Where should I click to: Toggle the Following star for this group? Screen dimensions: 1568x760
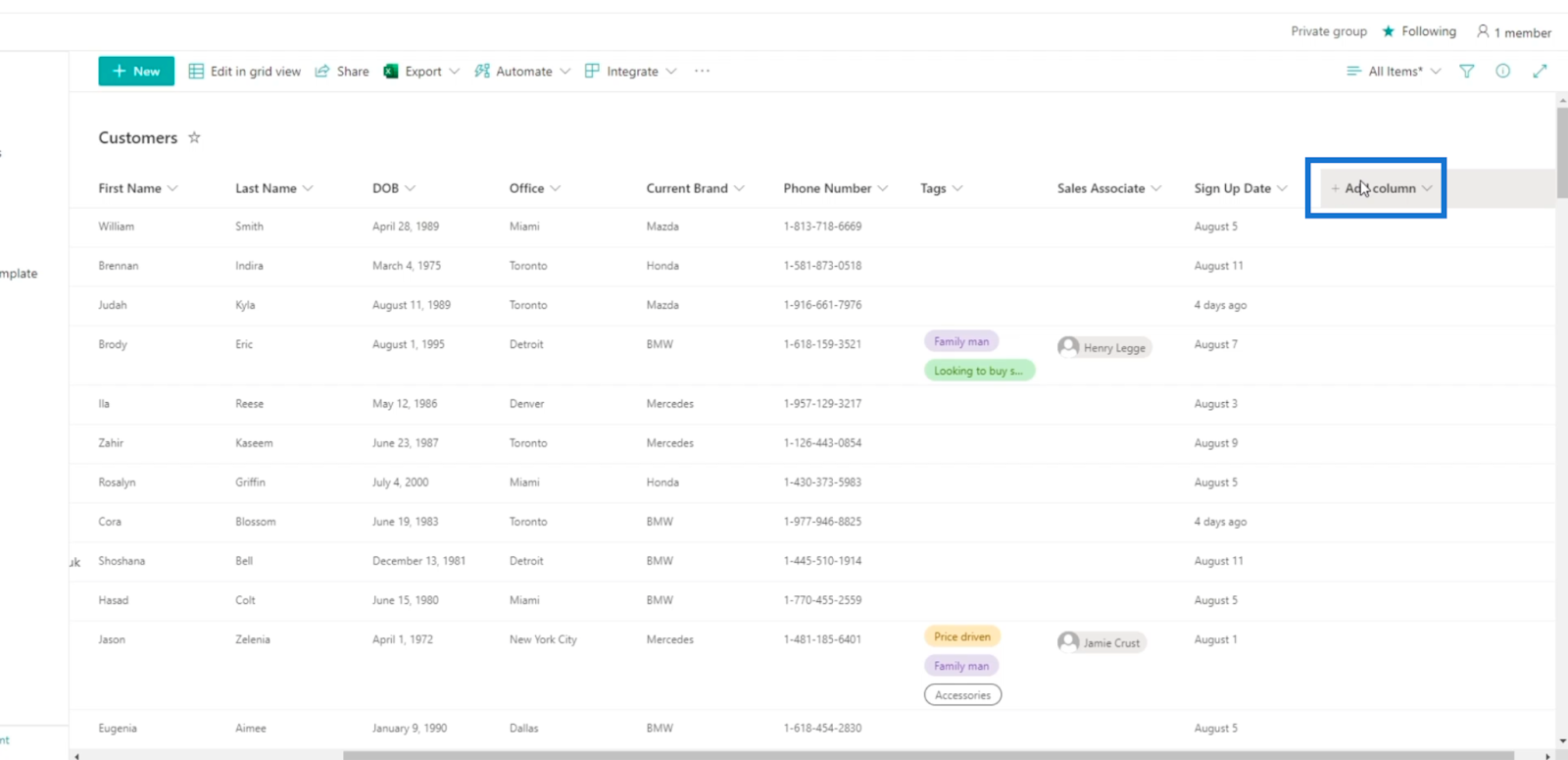coord(1388,31)
